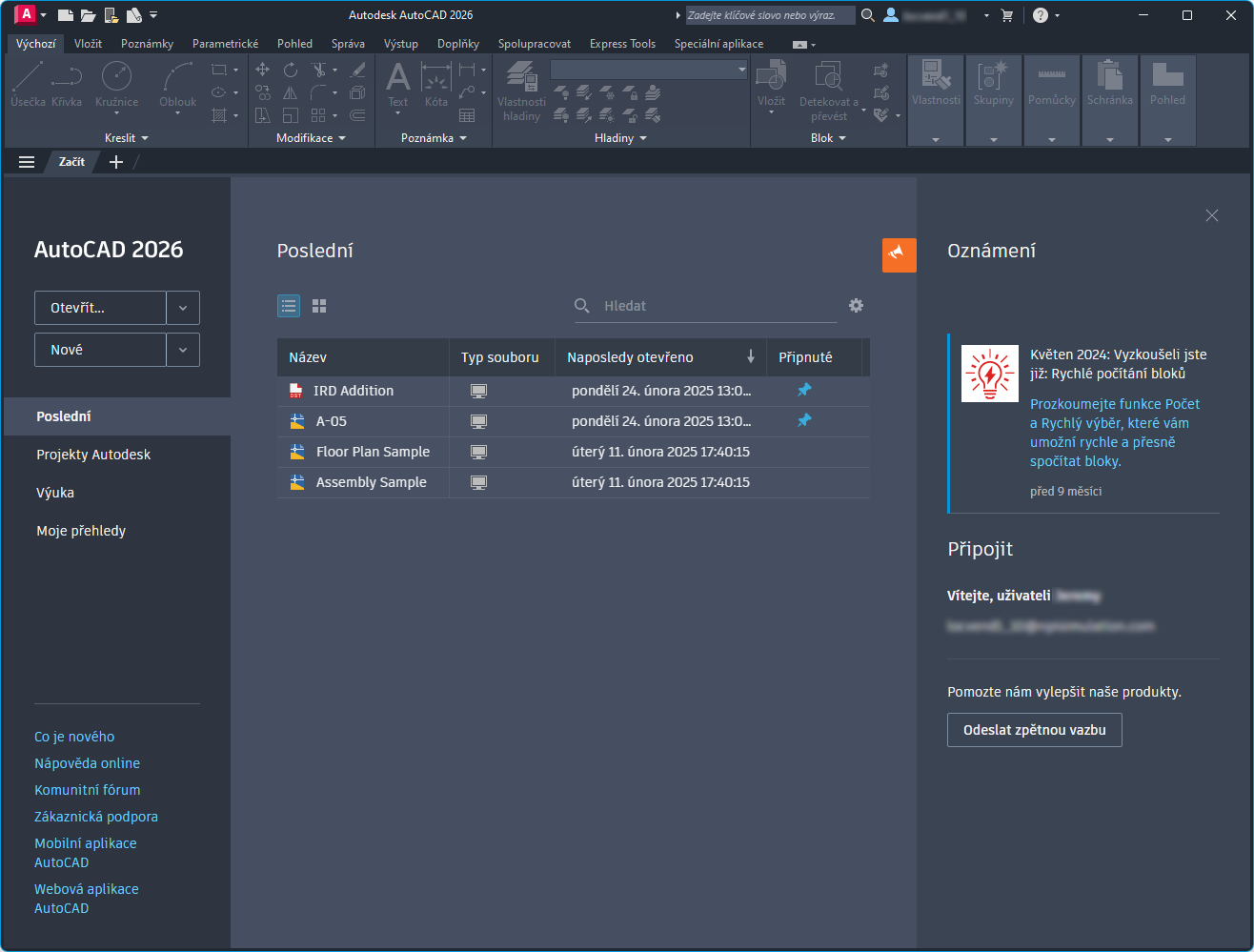Unpin the IRD Addition file

[804, 390]
